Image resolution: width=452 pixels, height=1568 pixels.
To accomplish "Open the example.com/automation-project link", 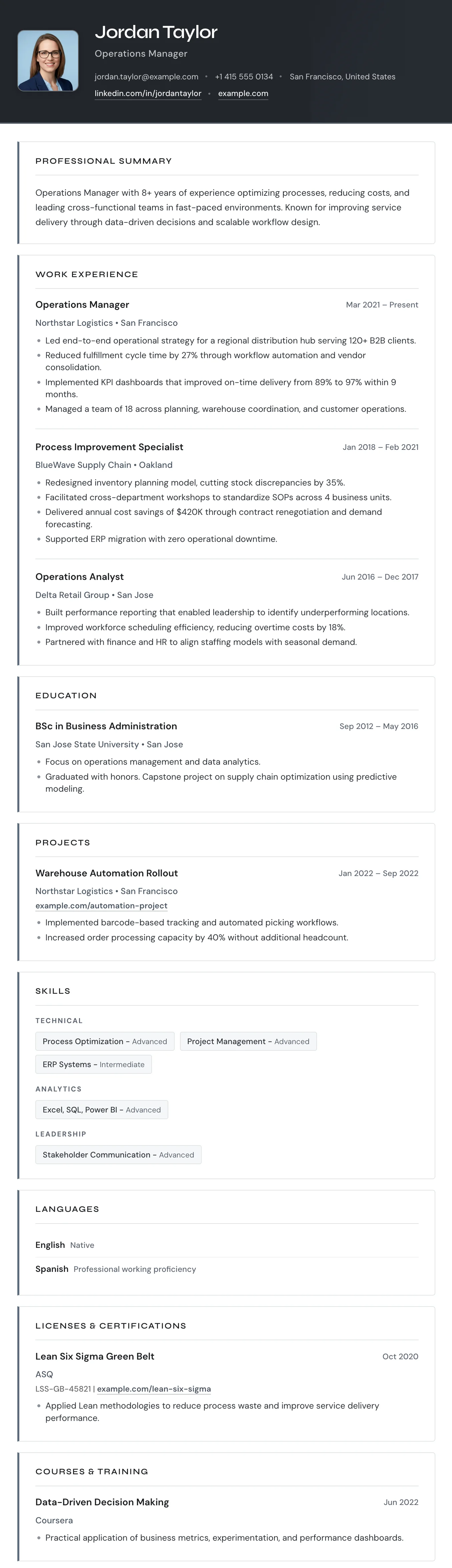I will [x=101, y=906].
